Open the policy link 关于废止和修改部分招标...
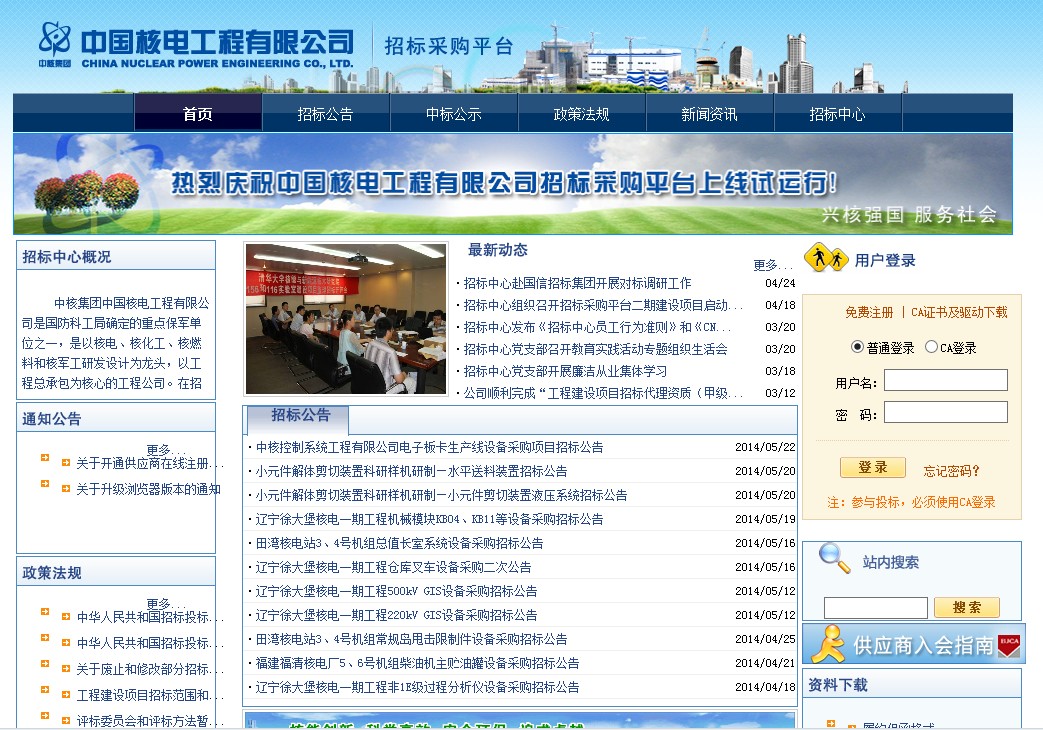1043x730 pixels. coord(150,669)
